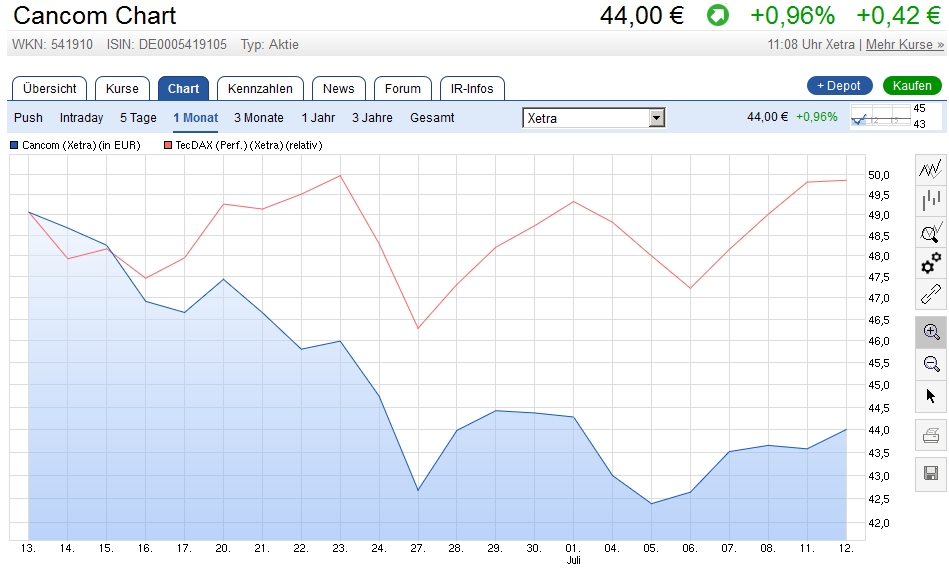Activate the zoom in magnifier

(931, 332)
